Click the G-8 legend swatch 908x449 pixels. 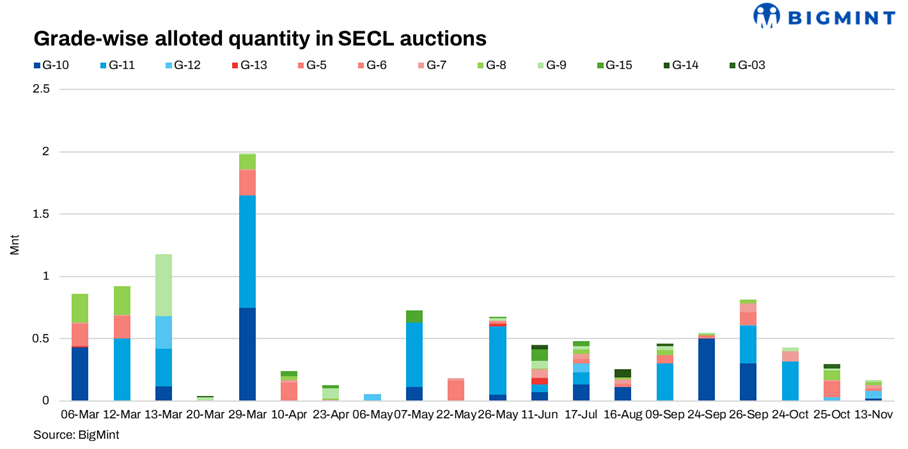point(478,66)
